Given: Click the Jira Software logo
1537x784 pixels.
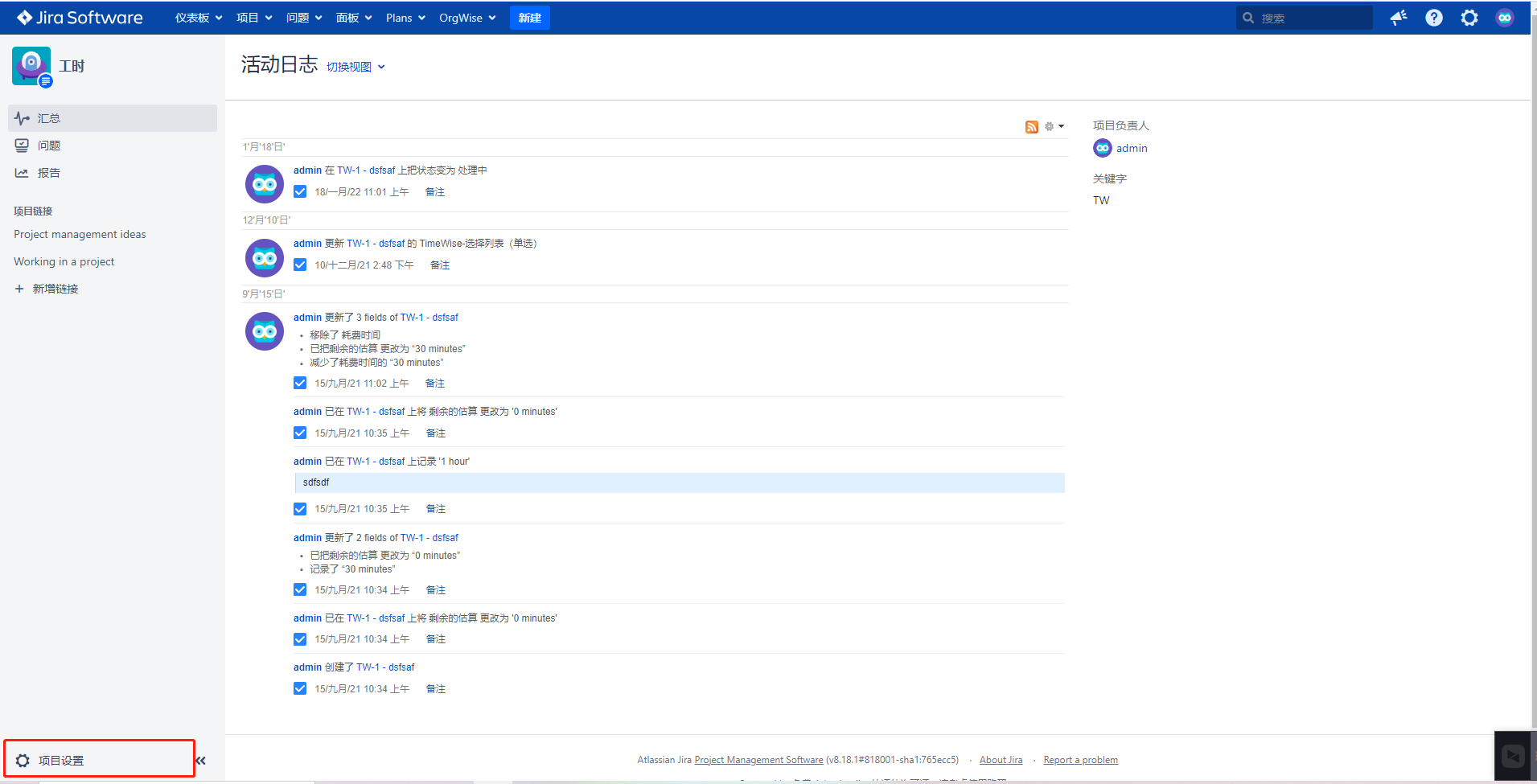Looking at the screenshot, I should click(80, 18).
